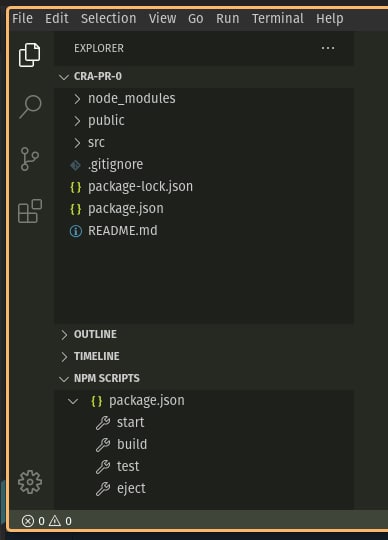The height and width of the screenshot is (540, 388).
Task: Collapse the NPM SCRIPTS section
Action: point(204,378)
